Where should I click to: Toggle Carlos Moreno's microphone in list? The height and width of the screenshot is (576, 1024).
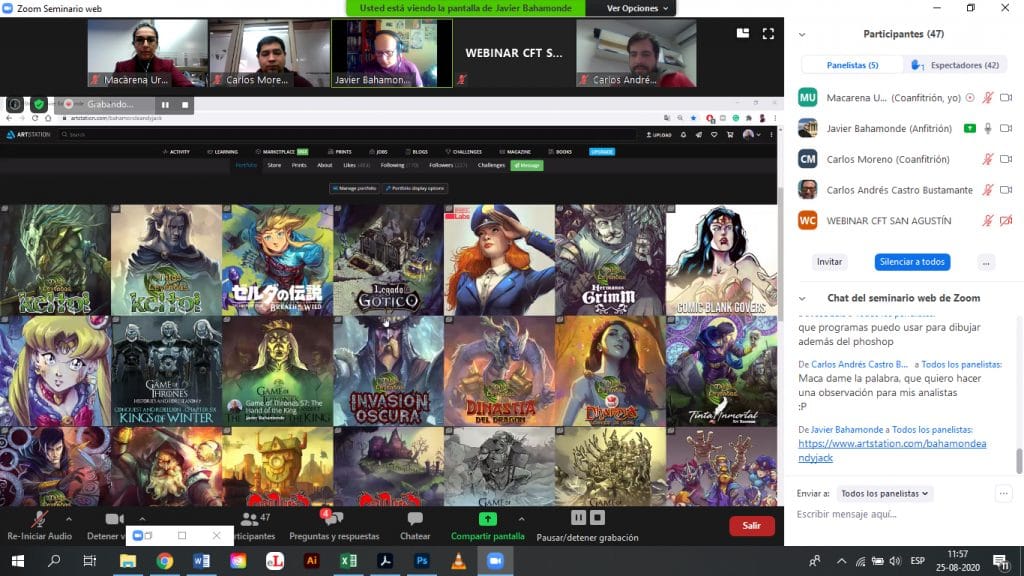tap(987, 159)
